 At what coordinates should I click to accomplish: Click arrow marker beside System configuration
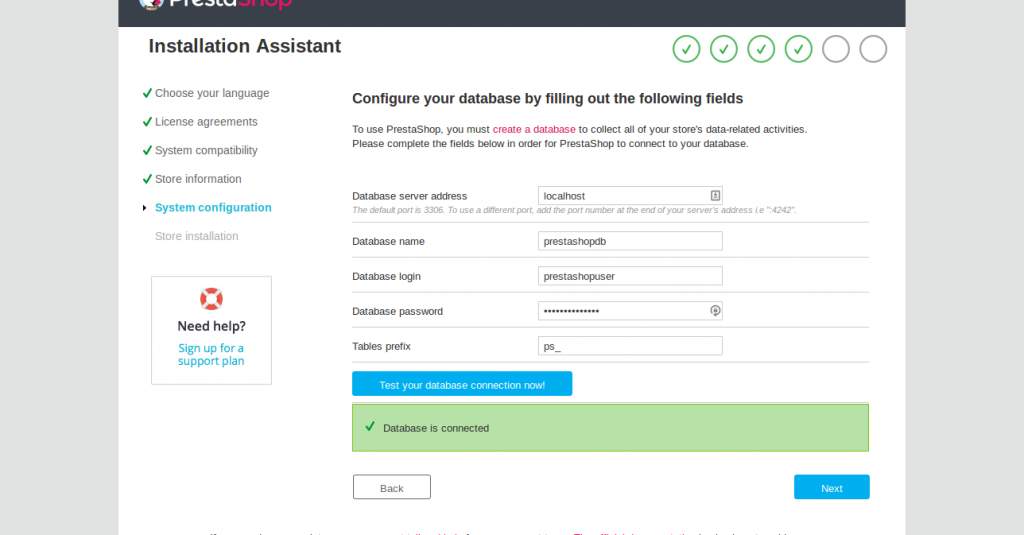tap(144, 208)
